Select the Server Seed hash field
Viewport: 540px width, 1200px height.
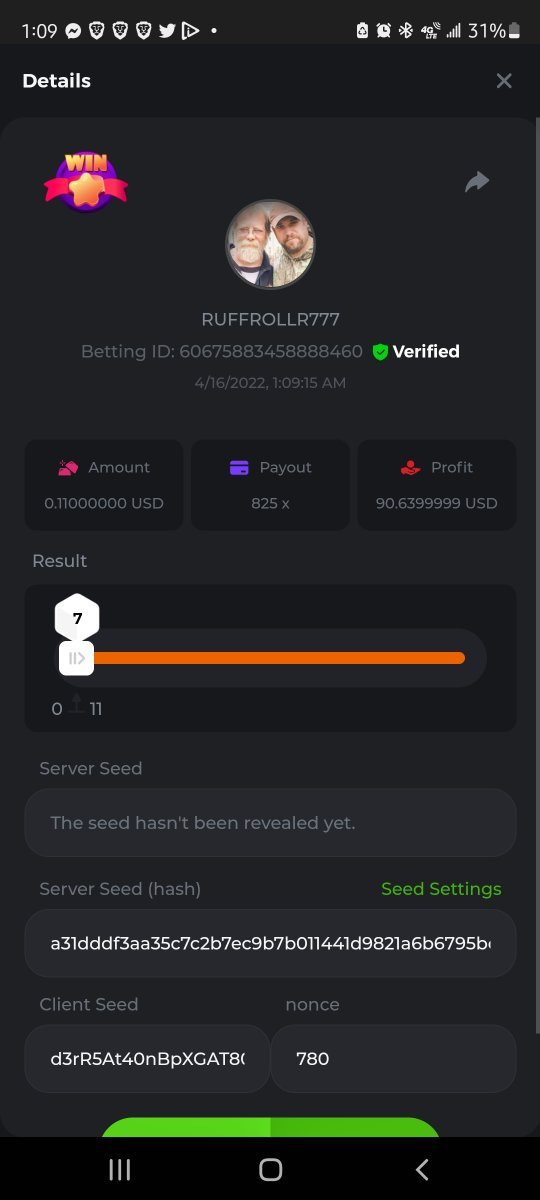point(270,943)
